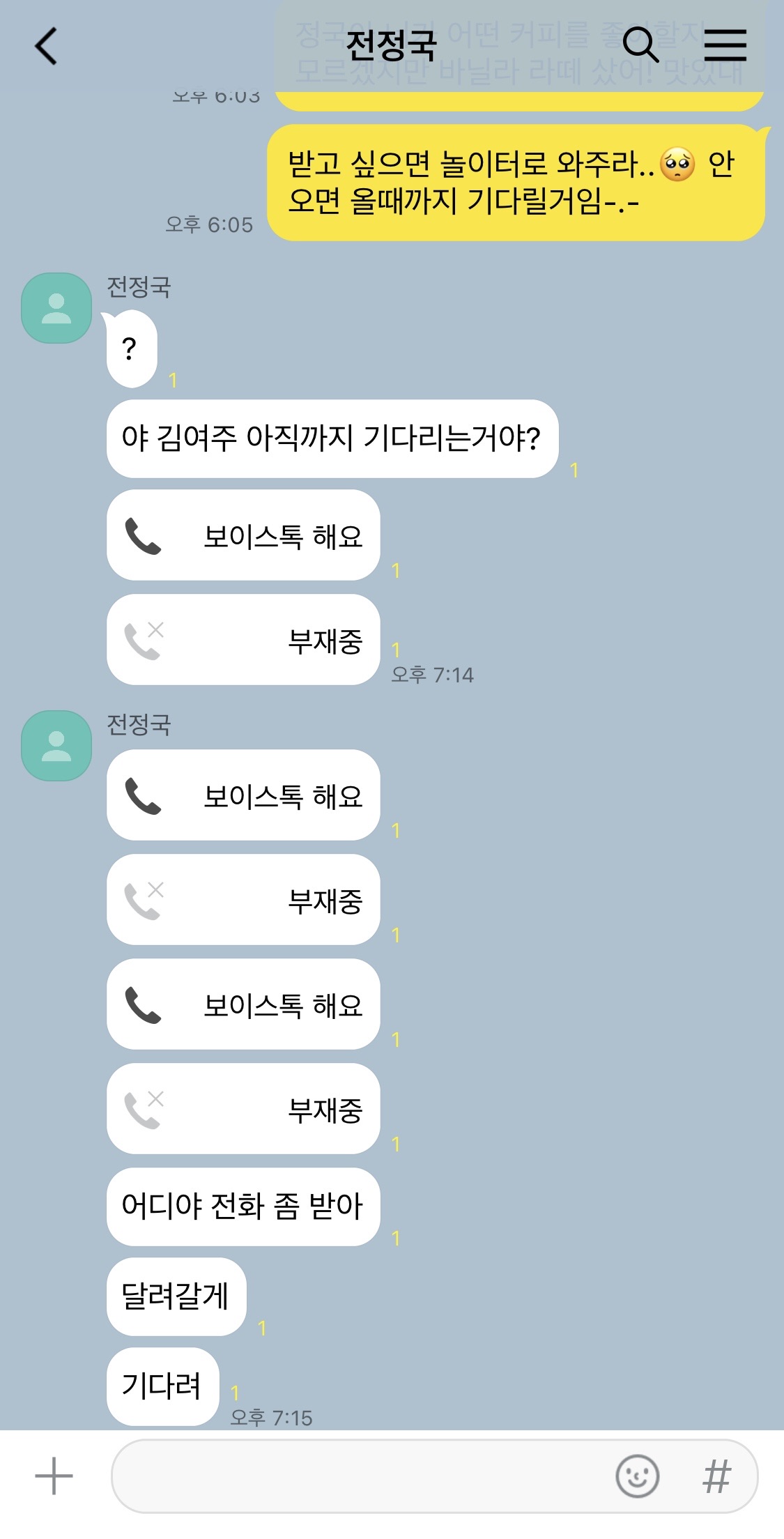
Task: Select the '야 김여주 아직까지 기다리는거야?' message
Action: [332, 439]
